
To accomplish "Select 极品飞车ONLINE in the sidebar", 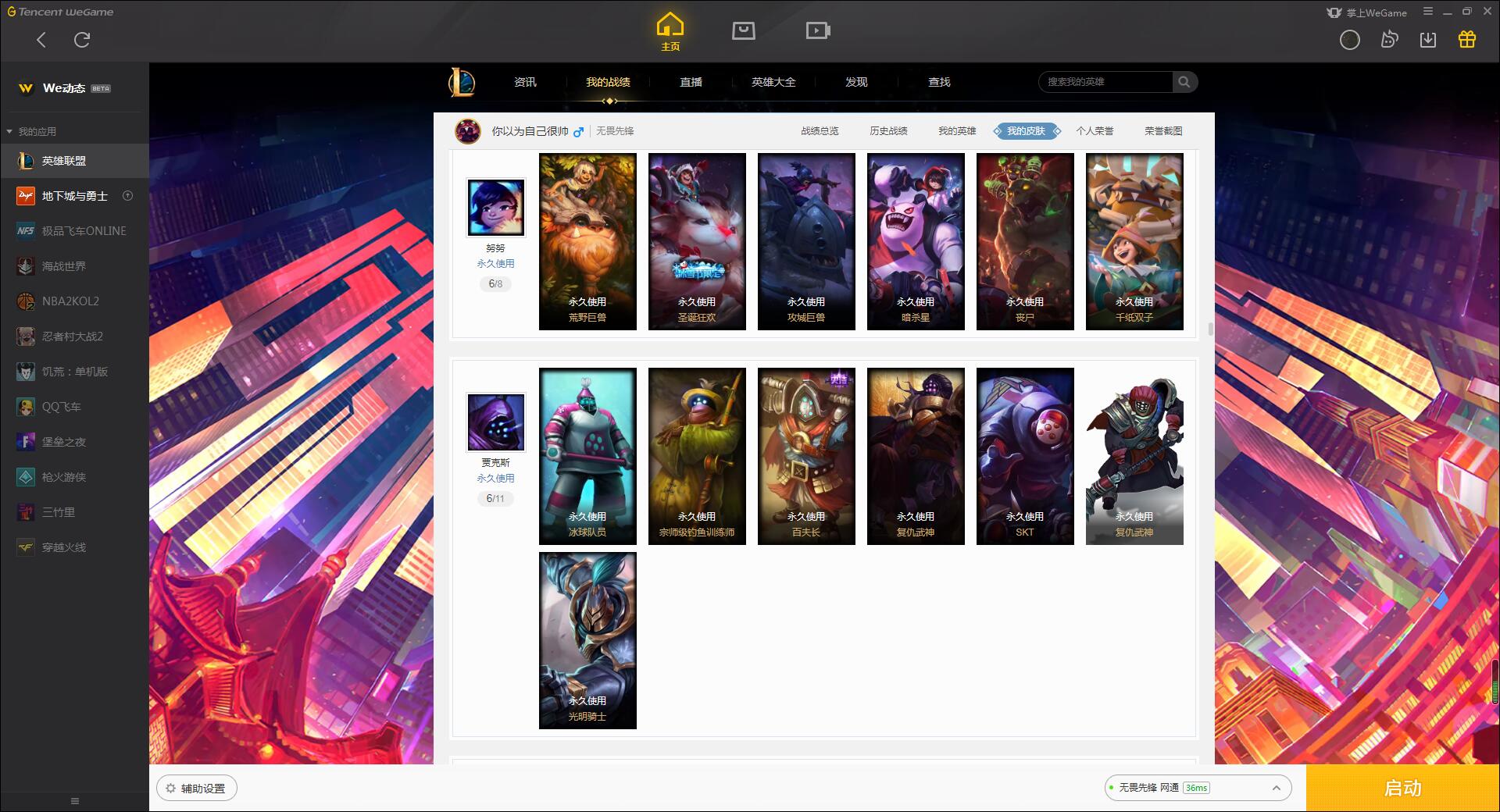I will [x=74, y=231].
